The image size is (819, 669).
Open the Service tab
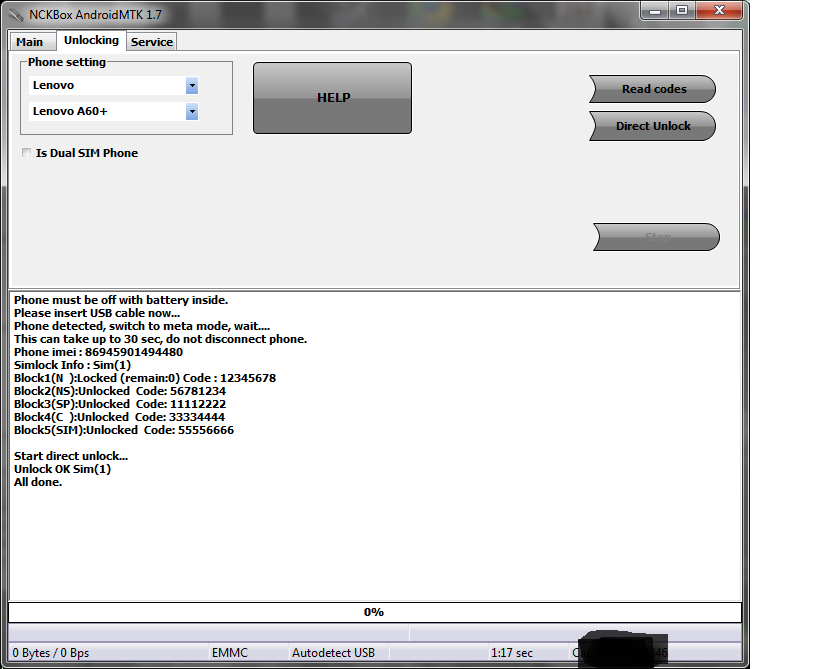(x=152, y=42)
